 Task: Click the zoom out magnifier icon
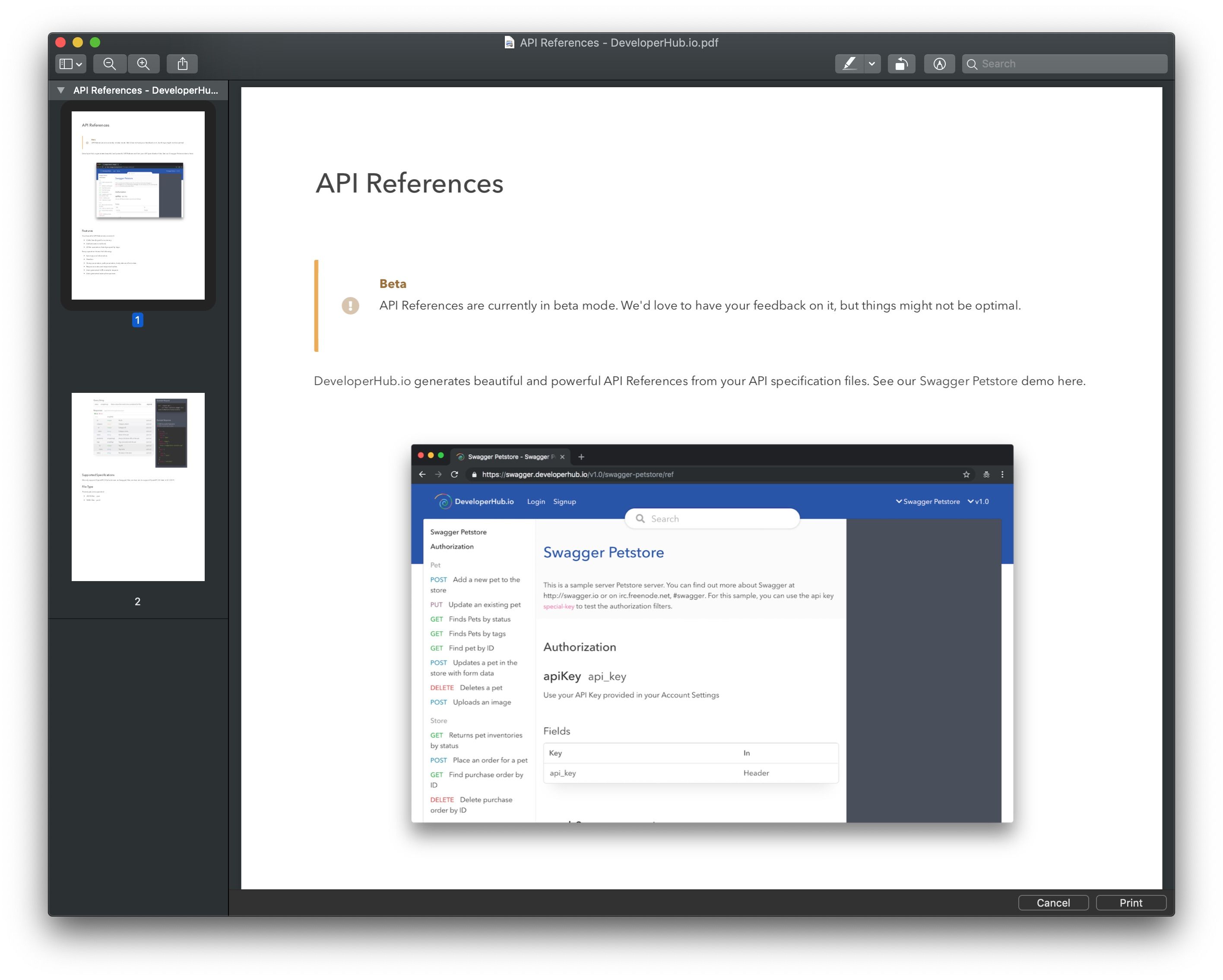110,63
